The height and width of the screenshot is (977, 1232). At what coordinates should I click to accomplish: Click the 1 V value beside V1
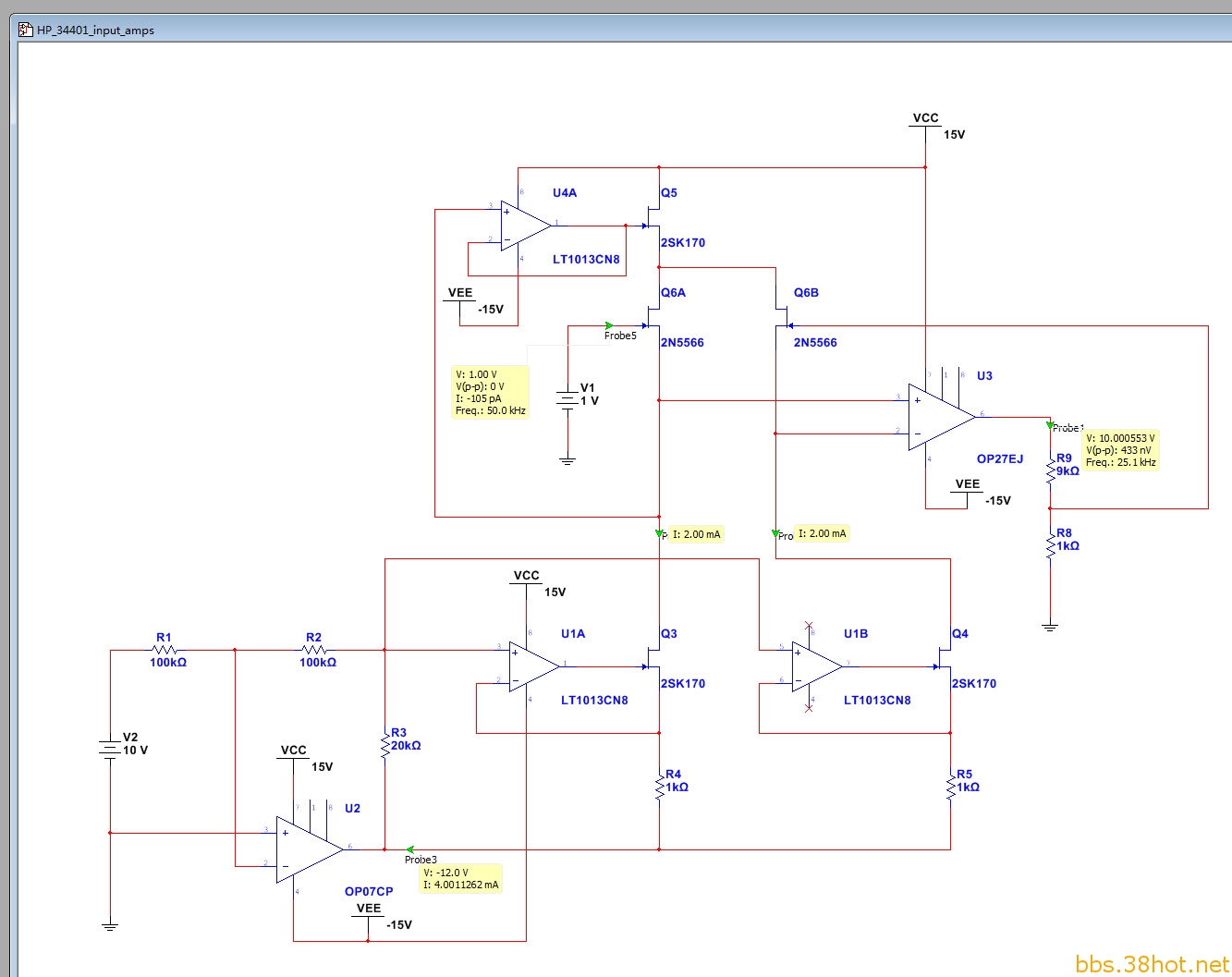pyautogui.click(x=590, y=400)
